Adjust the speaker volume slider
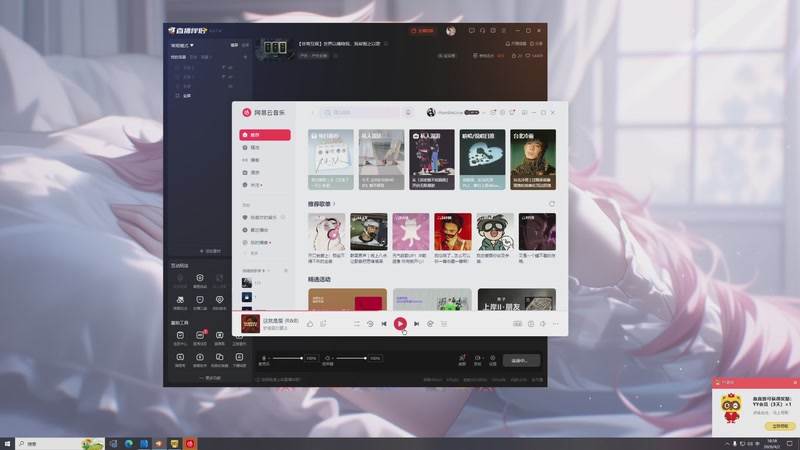The width and height of the screenshot is (800, 450). [352, 358]
